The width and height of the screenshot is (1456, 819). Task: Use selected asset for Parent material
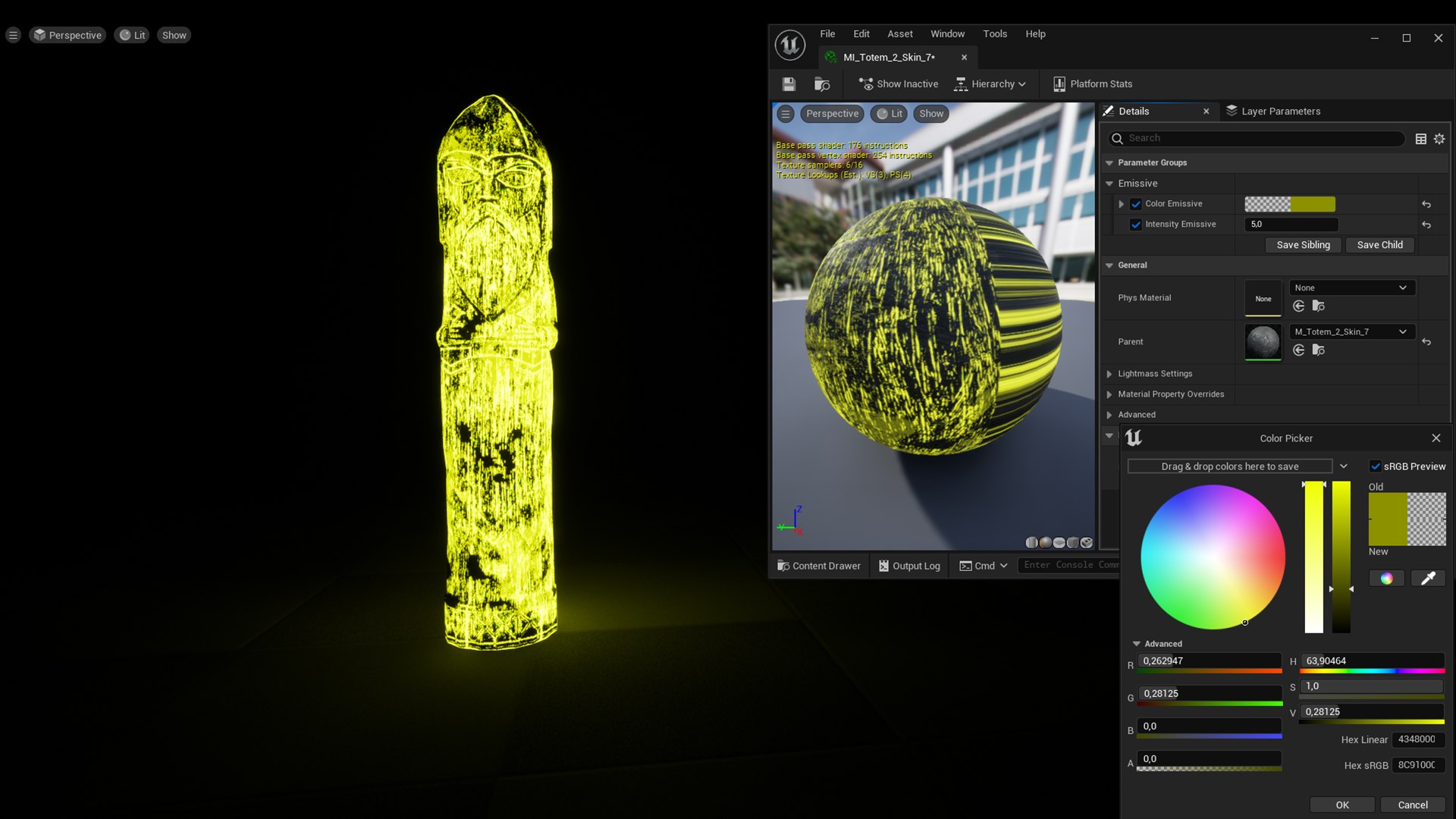coord(1298,350)
